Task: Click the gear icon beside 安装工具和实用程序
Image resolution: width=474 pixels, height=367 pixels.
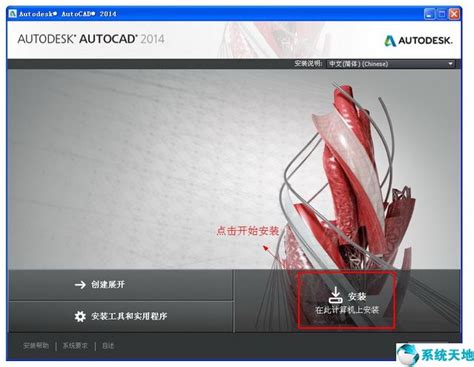Action: [x=80, y=316]
